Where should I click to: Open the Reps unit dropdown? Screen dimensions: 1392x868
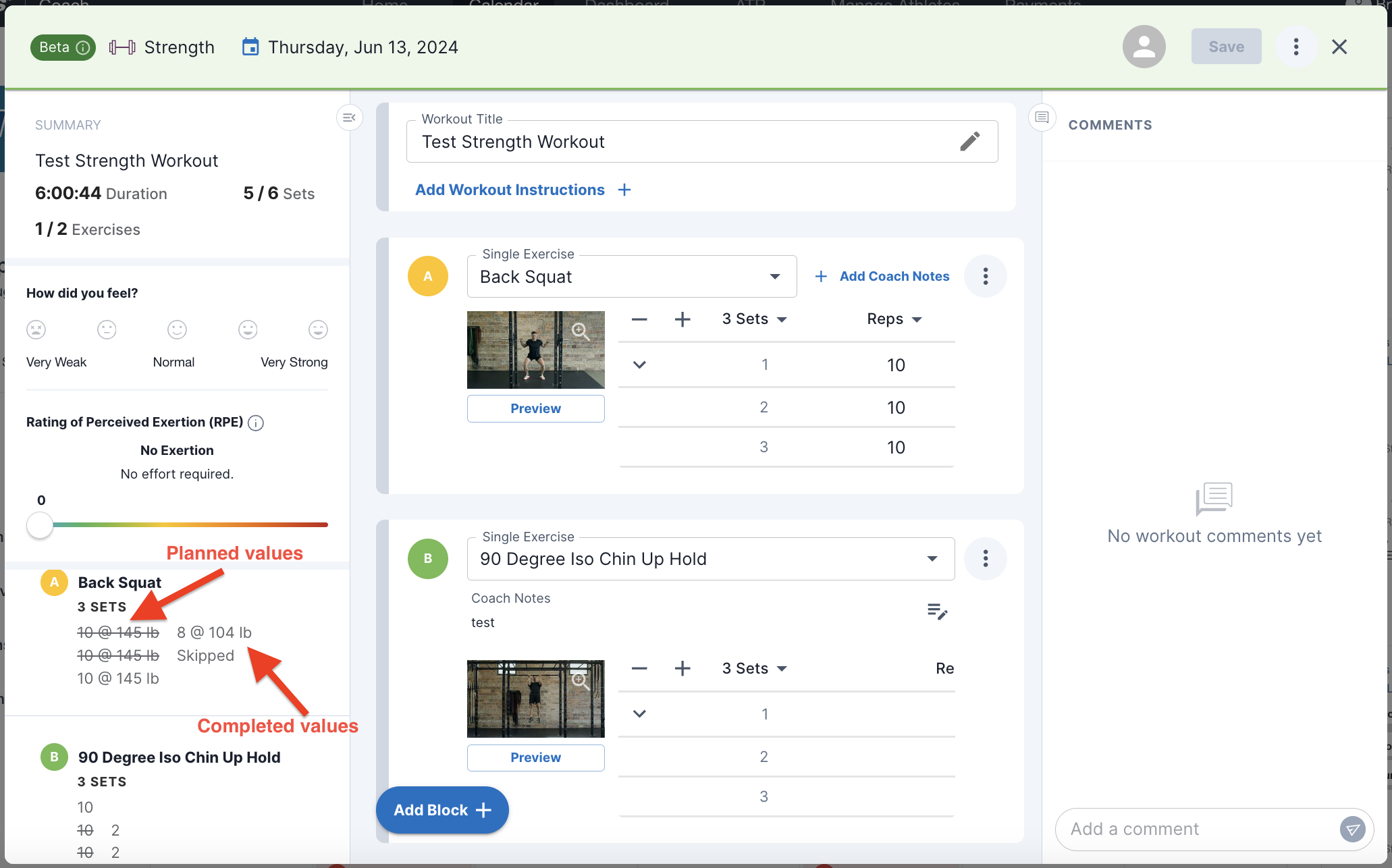894,319
